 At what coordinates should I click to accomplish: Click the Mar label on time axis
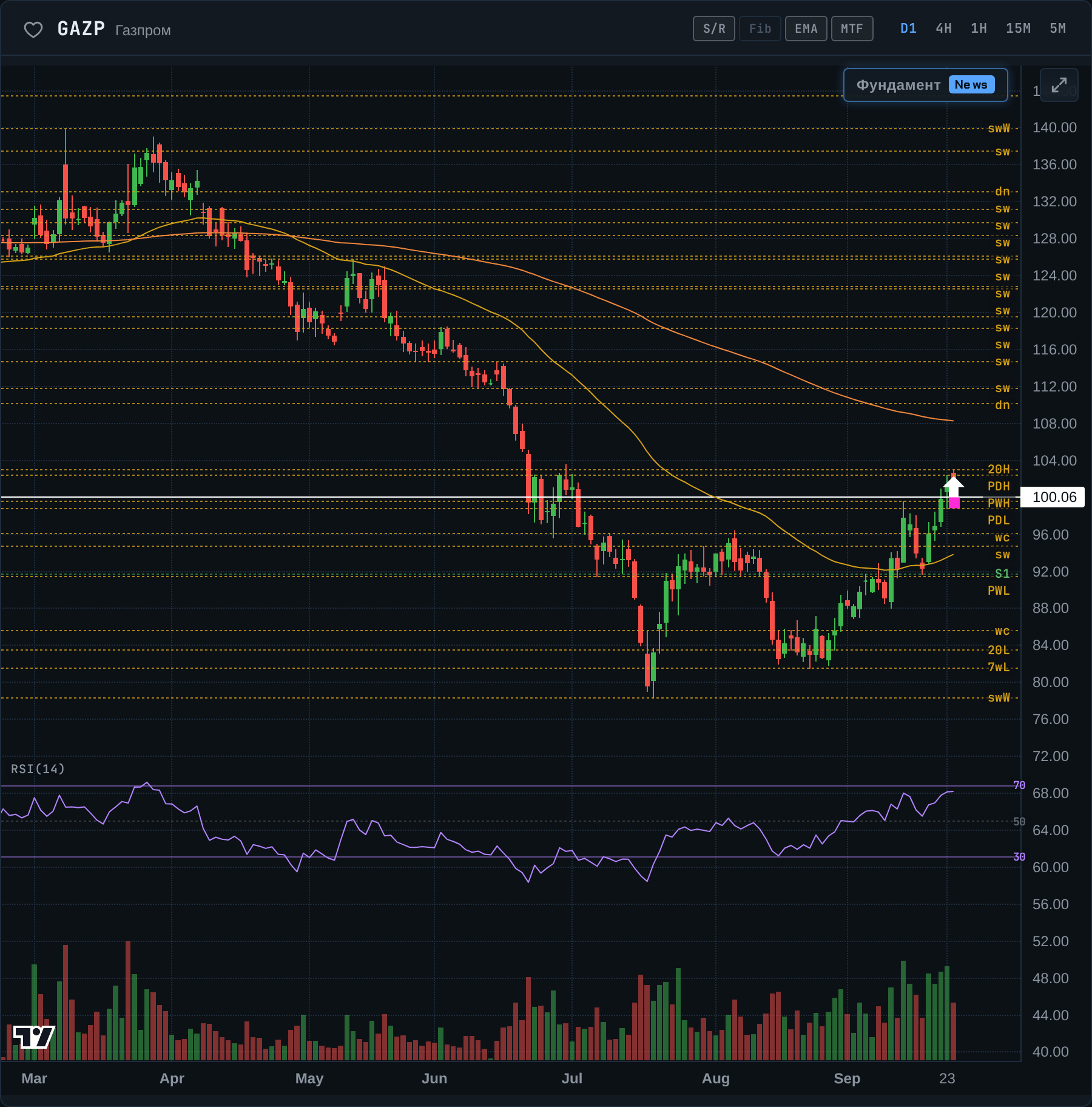click(34, 1078)
